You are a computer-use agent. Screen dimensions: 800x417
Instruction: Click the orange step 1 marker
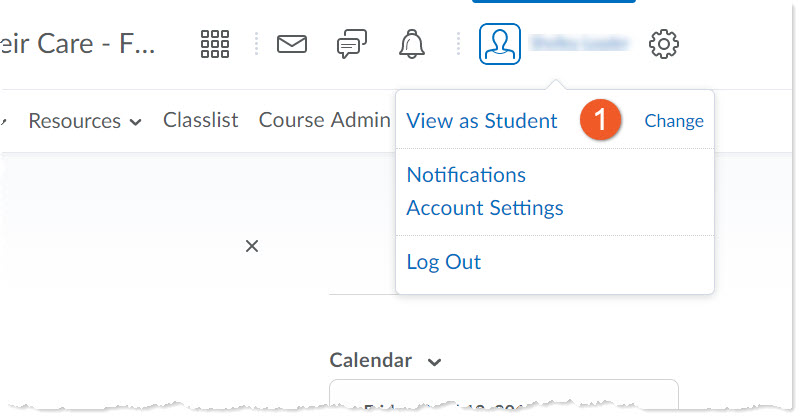(599, 120)
